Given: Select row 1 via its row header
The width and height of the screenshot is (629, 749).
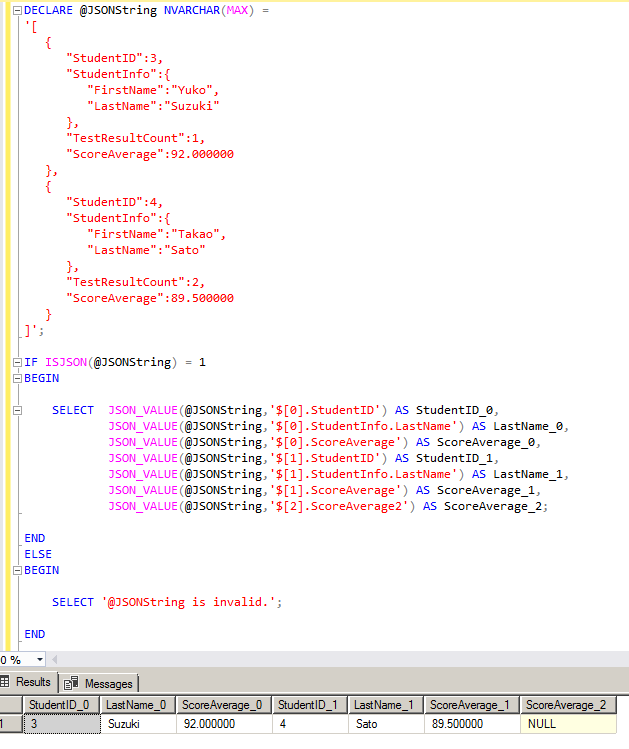Looking at the screenshot, I should pyautogui.click(x=11, y=723).
